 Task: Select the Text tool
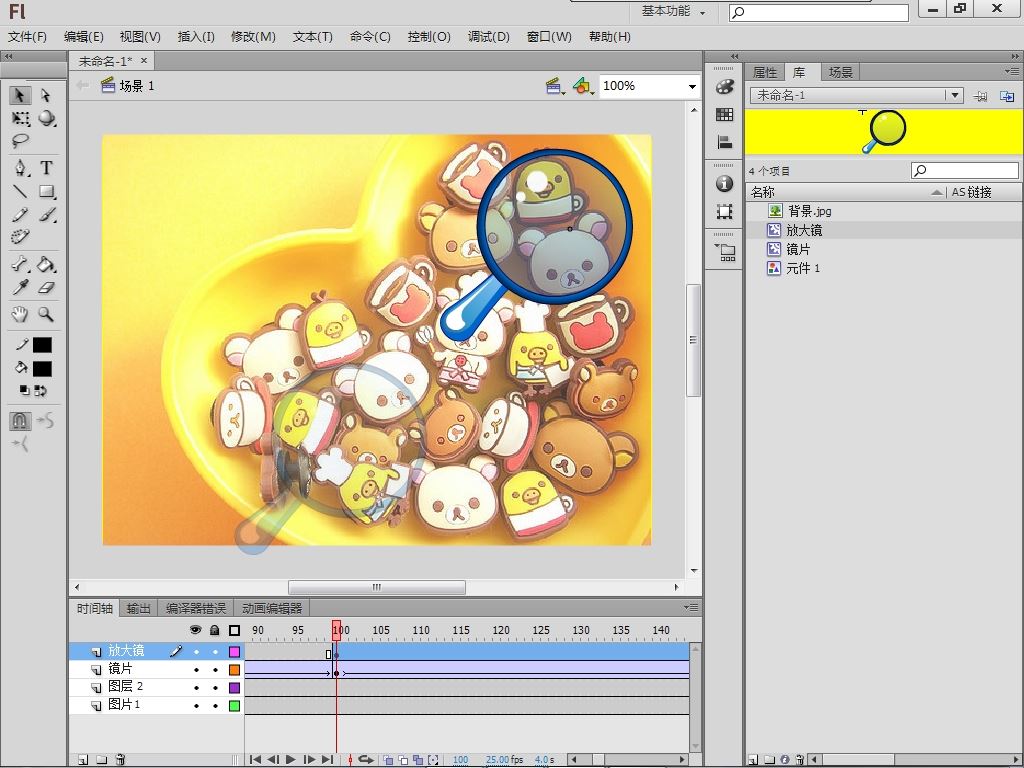coord(46,167)
